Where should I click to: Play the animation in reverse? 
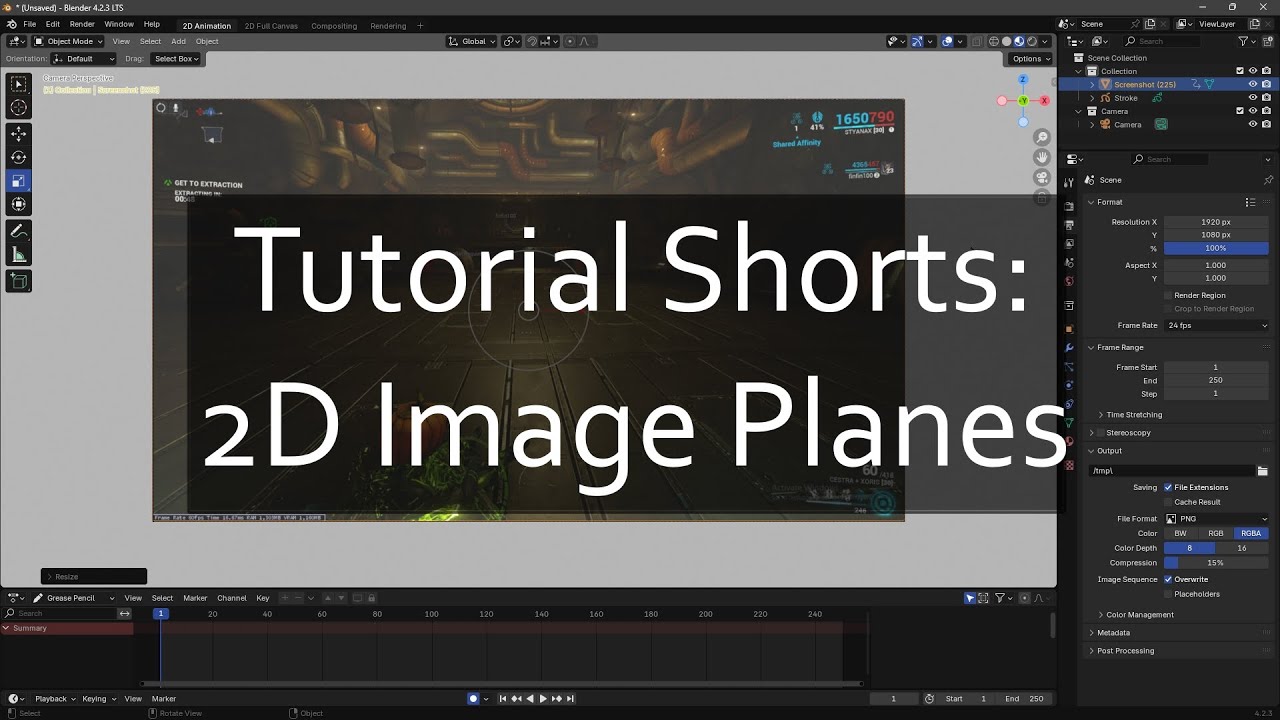pos(530,699)
